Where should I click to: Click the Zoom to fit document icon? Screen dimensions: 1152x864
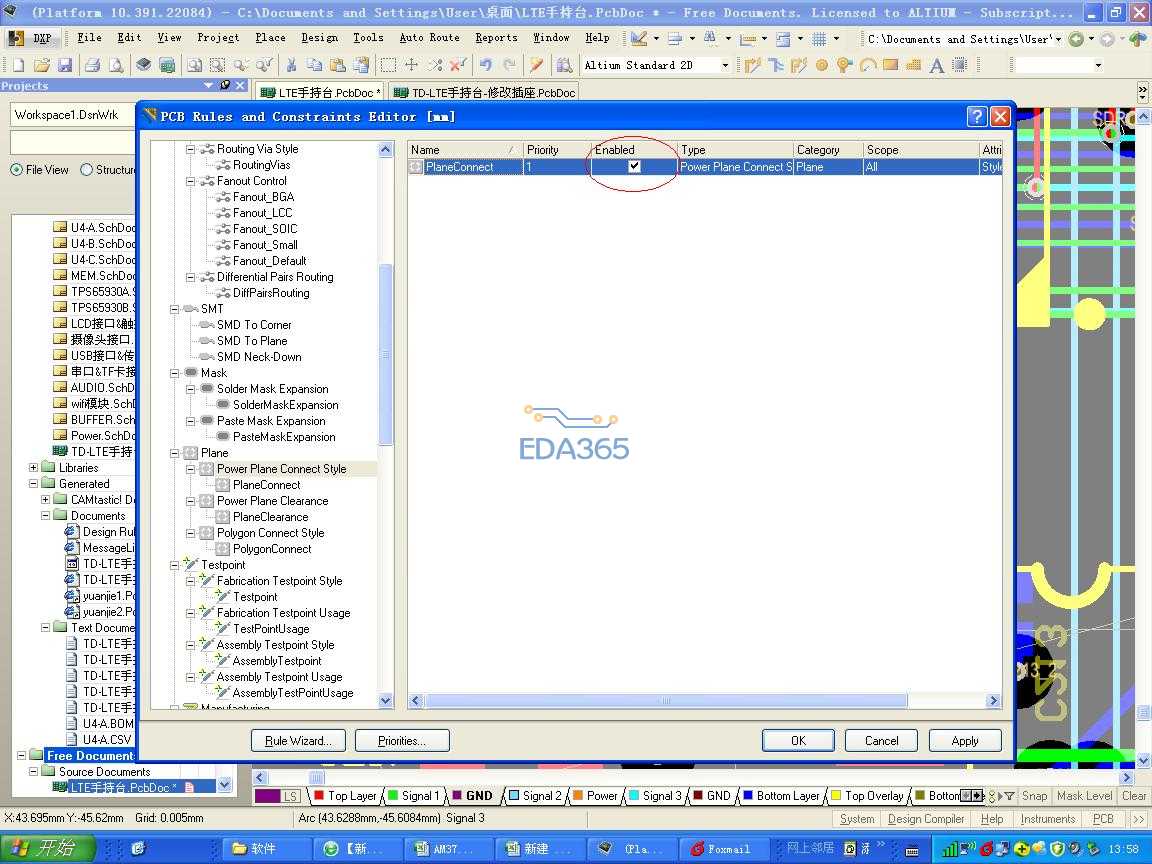click(194, 65)
